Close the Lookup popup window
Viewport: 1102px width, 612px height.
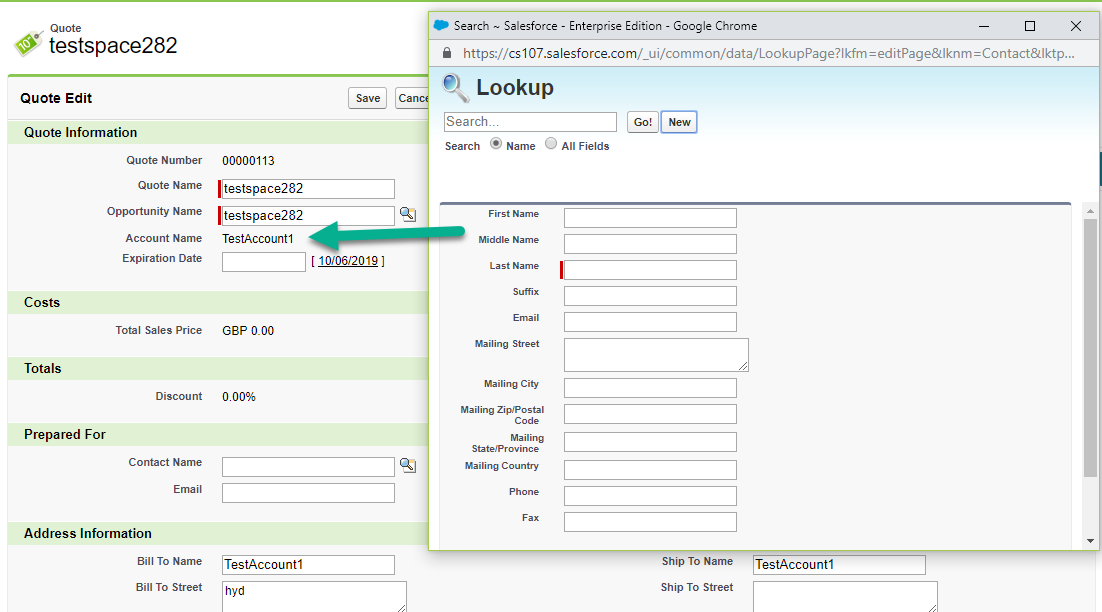tap(1075, 26)
